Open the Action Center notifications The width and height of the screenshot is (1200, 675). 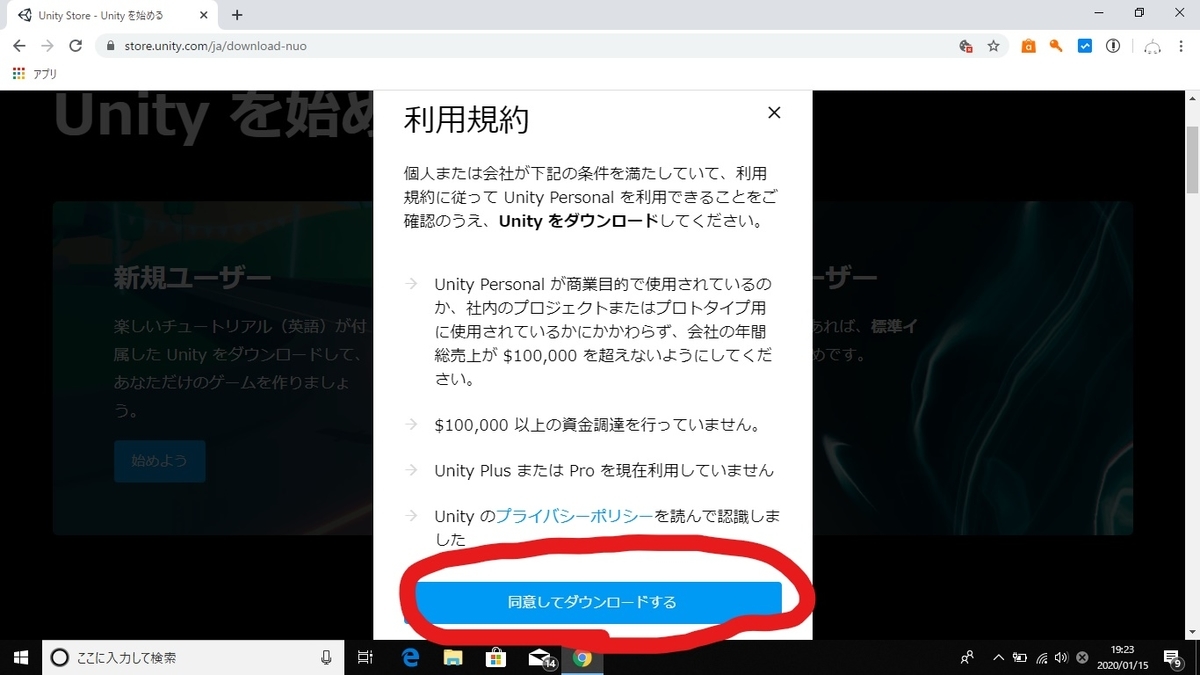coord(1174,657)
